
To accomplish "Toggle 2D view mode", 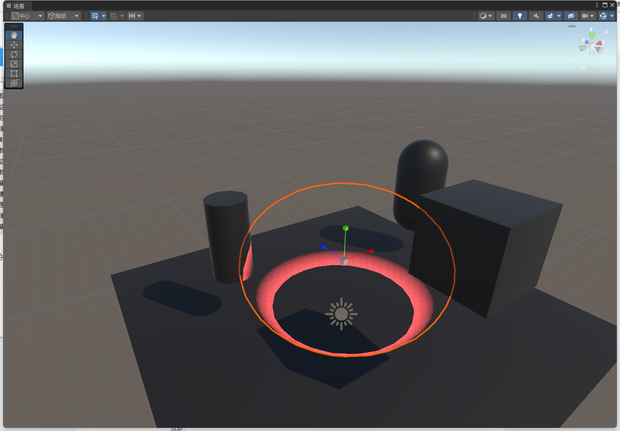I will coord(503,16).
